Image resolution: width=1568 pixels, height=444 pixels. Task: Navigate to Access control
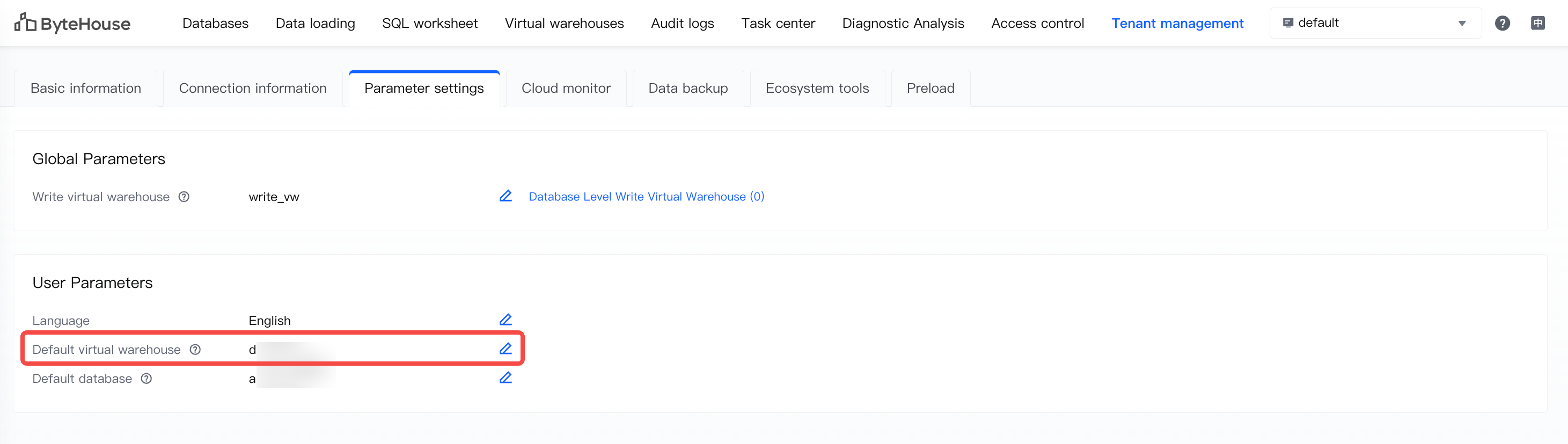pos(1037,23)
